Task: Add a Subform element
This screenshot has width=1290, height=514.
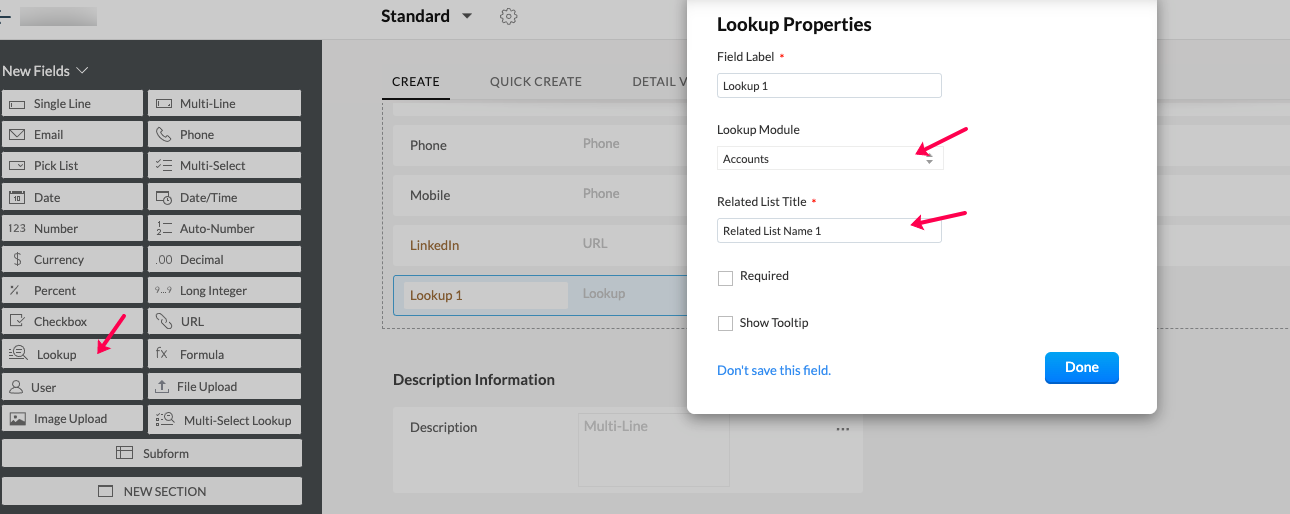Action: [152, 453]
